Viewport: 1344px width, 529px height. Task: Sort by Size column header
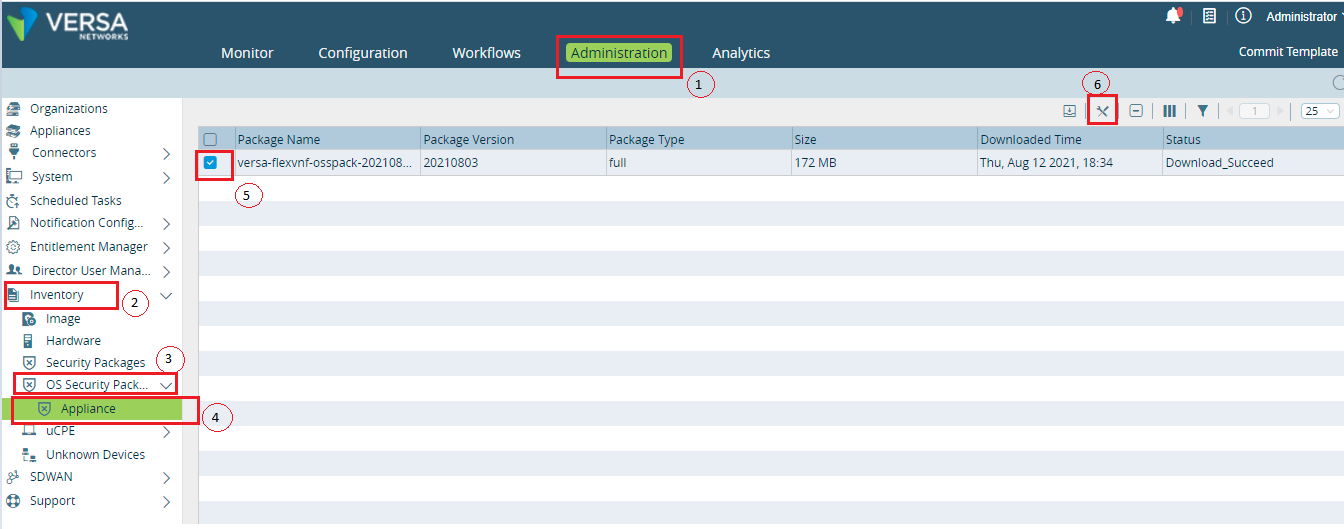coord(884,139)
